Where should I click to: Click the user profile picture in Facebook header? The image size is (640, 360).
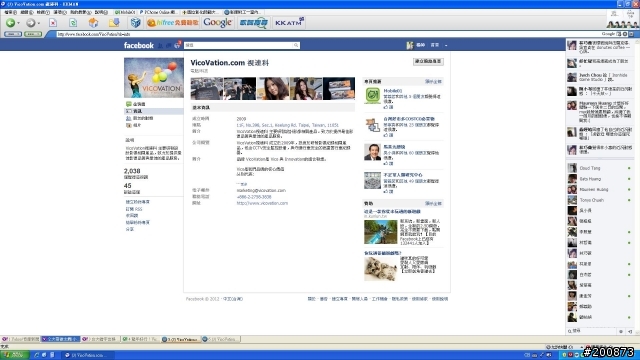pos(410,45)
